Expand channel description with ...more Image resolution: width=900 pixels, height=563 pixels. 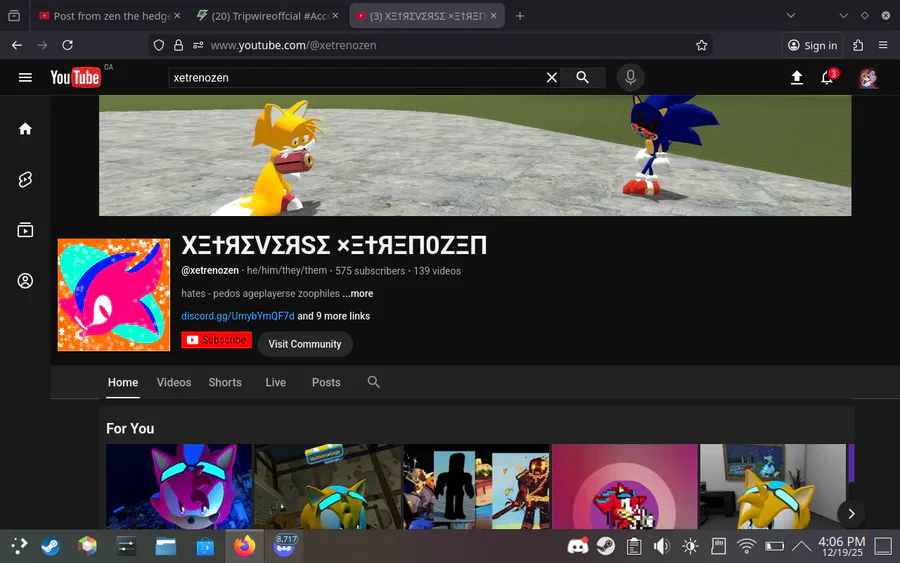click(358, 293)
